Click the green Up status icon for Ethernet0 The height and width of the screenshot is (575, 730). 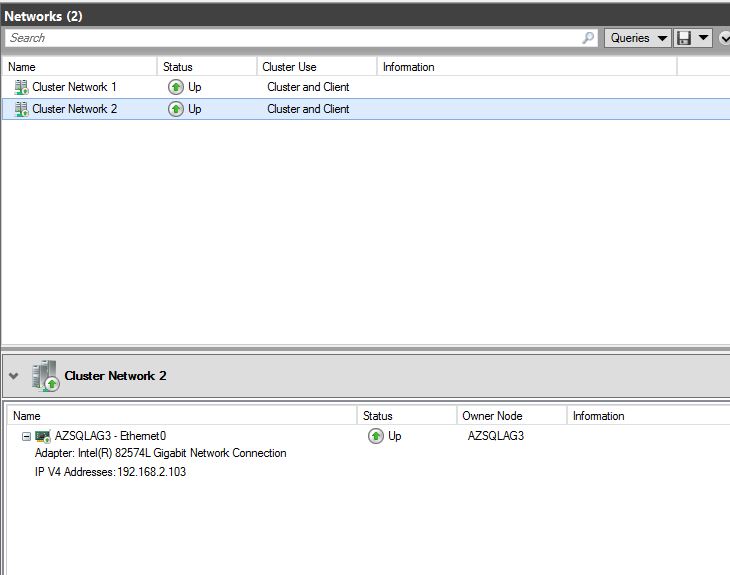pyautogui.click(x=376, y=436)
